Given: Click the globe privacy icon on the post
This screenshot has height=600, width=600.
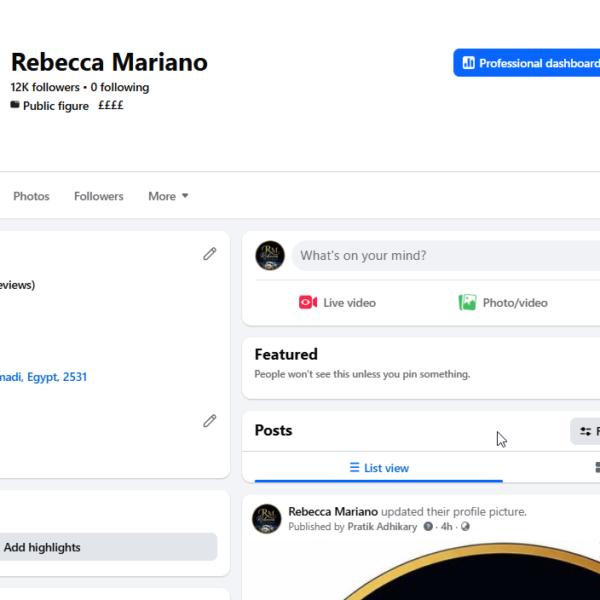Looking at the screenshot, I should click(465, 527).
